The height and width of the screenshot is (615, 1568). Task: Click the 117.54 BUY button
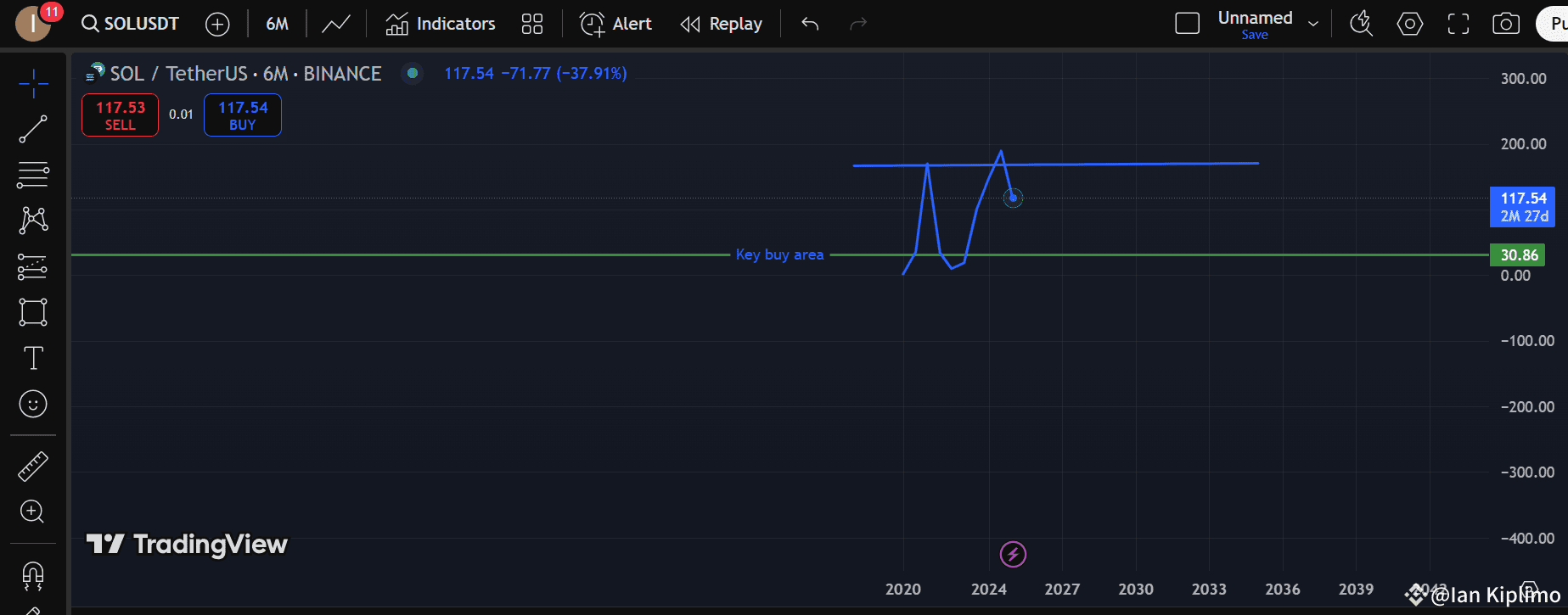click(x=243, y=115)
